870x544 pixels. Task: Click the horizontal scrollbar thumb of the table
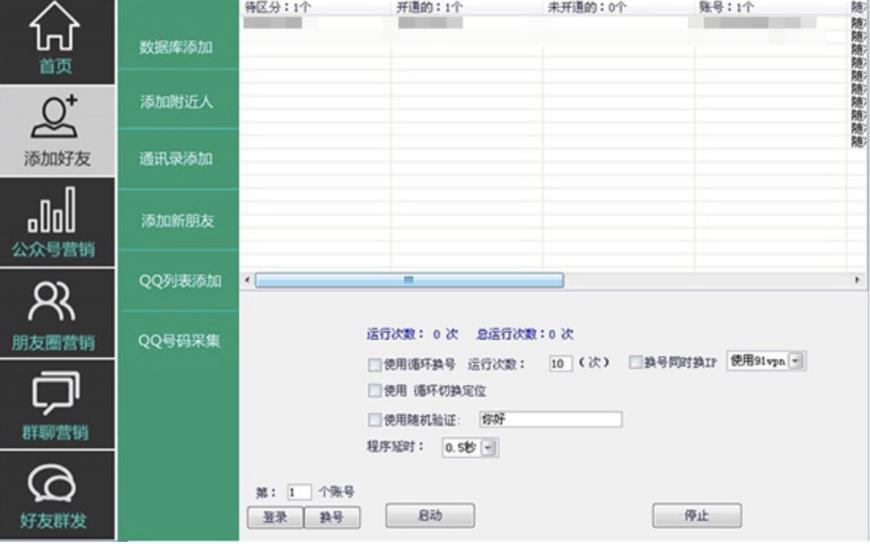[x=409, y=280]
